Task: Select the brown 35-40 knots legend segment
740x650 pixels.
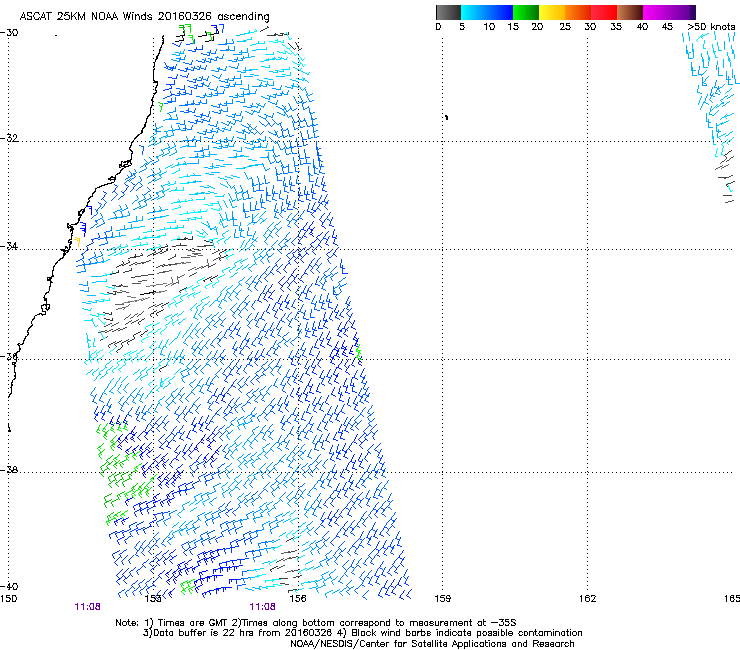Action: click(630, 12)
